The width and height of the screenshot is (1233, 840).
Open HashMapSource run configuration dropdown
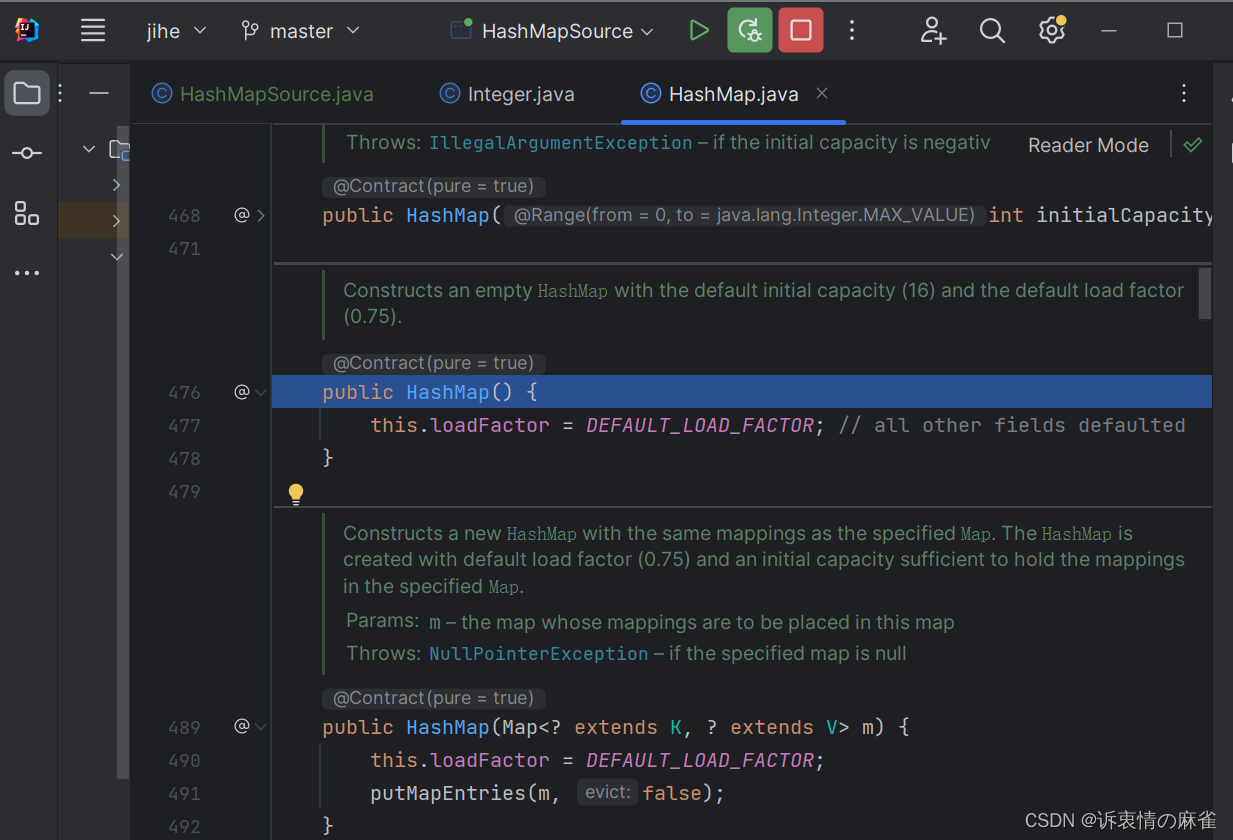(x=553, y=31)
